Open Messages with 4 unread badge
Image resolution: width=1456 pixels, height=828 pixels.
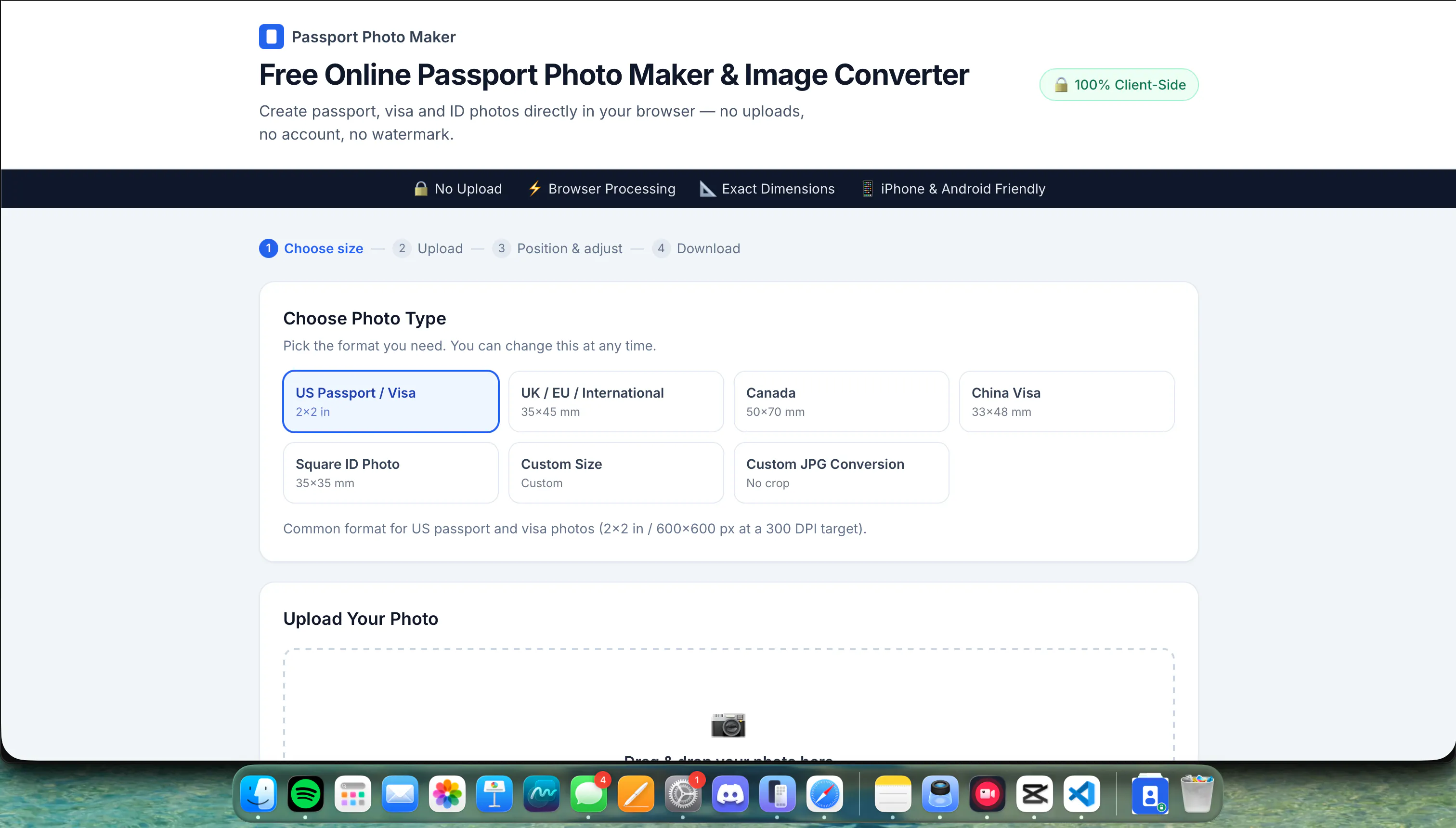coord(589,794)
